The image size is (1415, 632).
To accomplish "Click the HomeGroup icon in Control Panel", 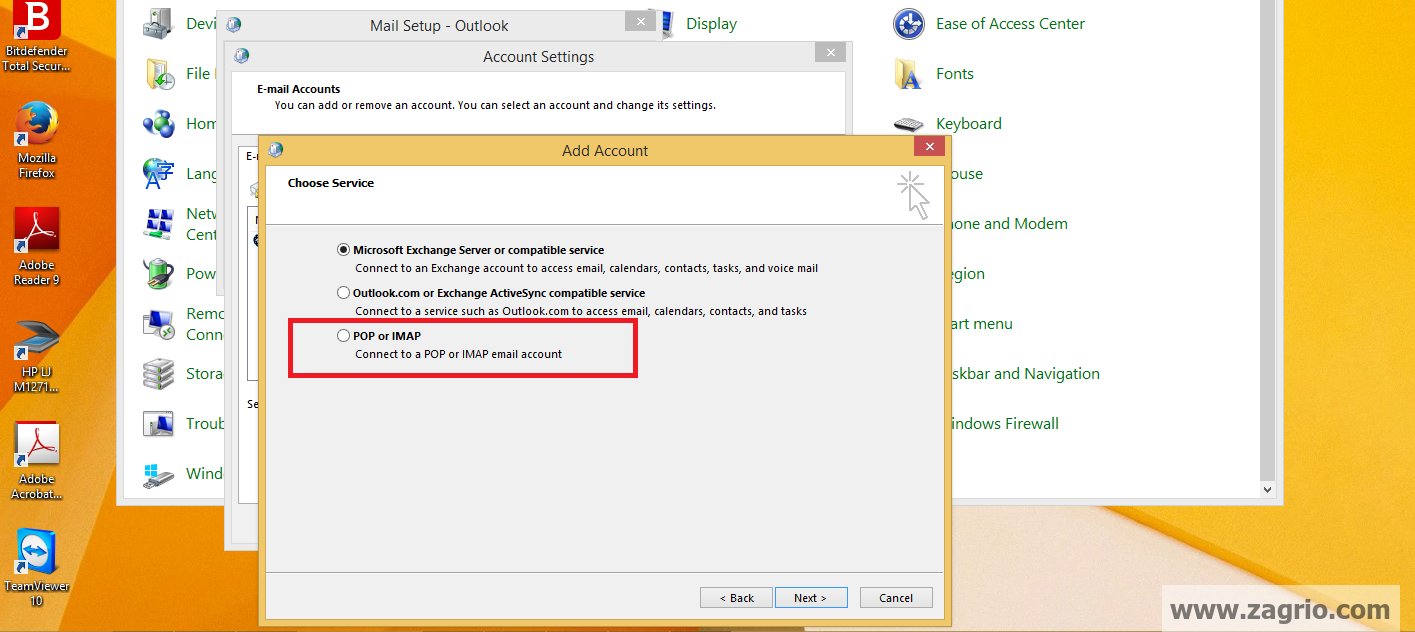I will tap(160, 124).
